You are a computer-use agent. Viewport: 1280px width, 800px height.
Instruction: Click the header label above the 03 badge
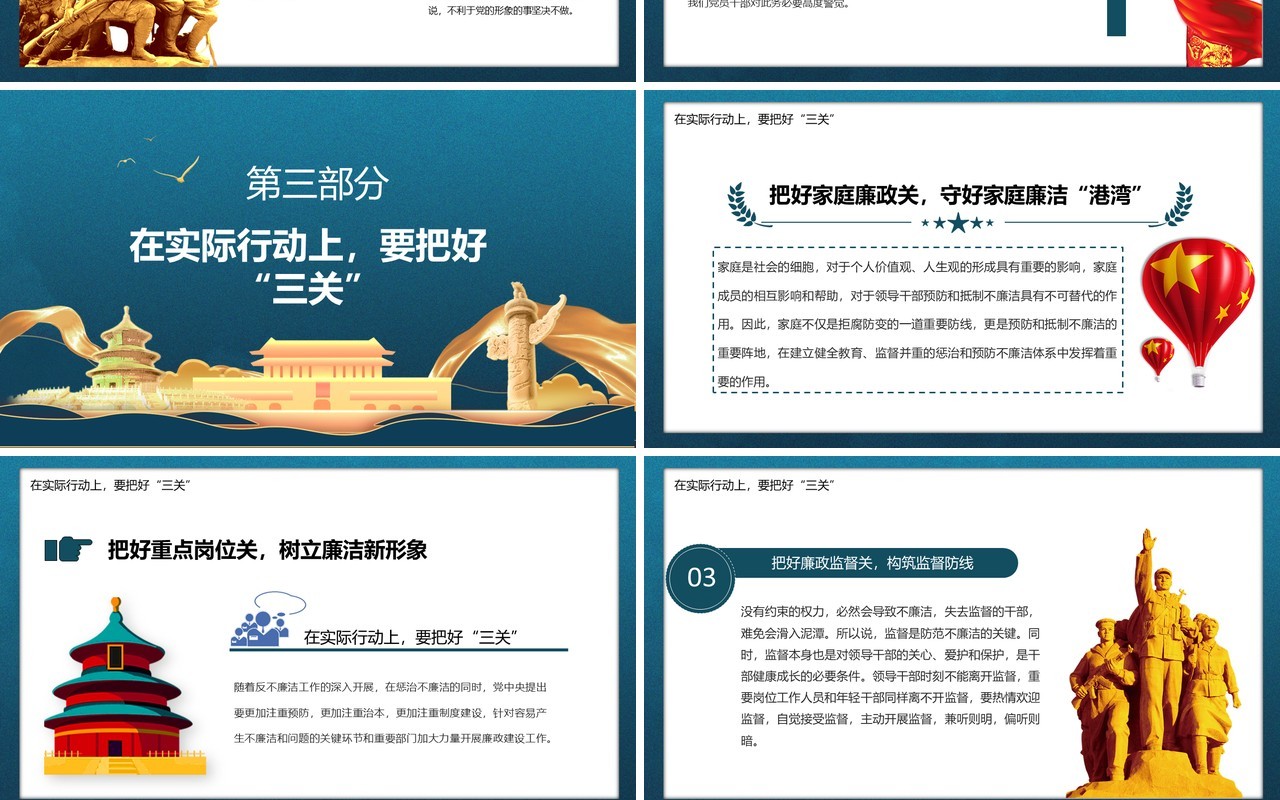coord(754,485)
